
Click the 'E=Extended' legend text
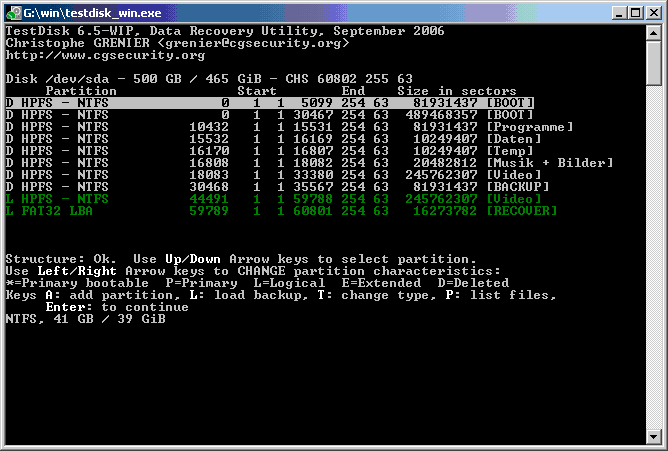[x=381, y=283]
